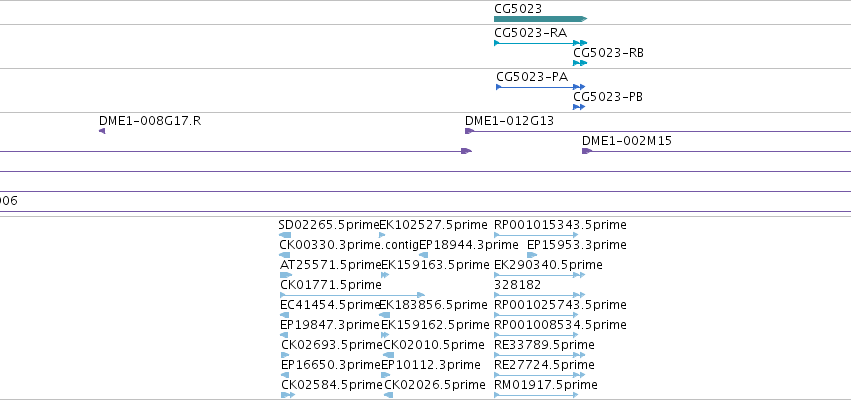Select the EP18944.3prime EST arrow
The height and width of the screenshot is (400, 851).
[x=423, y=255]
